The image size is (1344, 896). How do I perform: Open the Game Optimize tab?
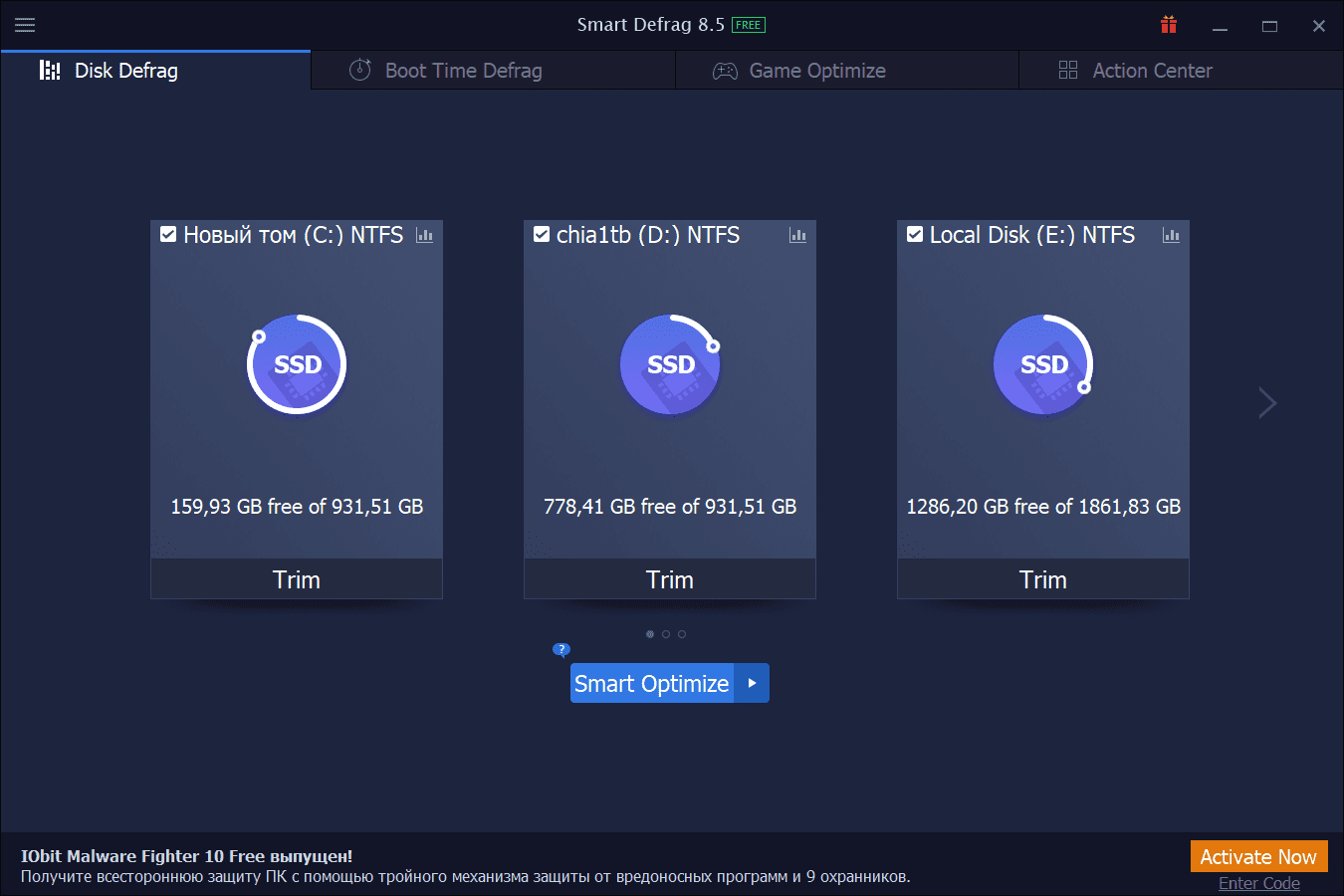[x=847, y=71]
